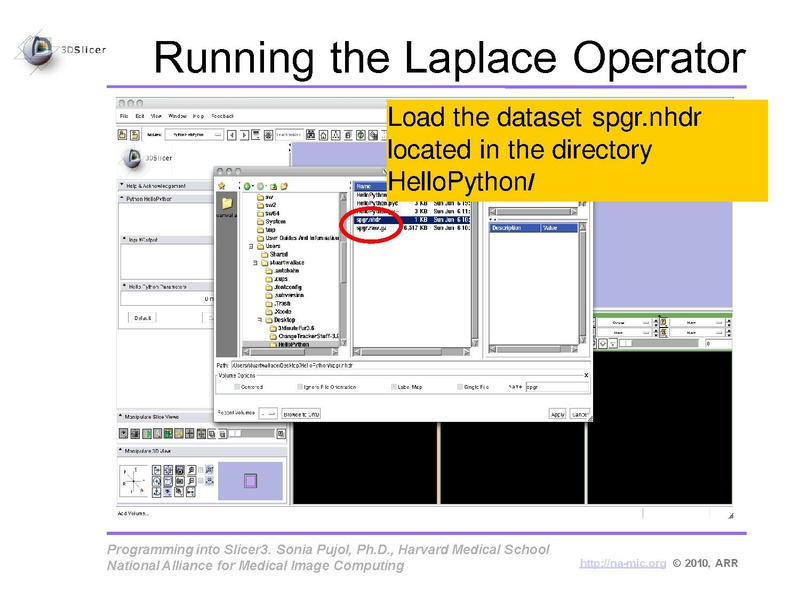Open the Recent Volumes dropdown
The width and height of the screenshot is (800, 600).
[268, 414]
